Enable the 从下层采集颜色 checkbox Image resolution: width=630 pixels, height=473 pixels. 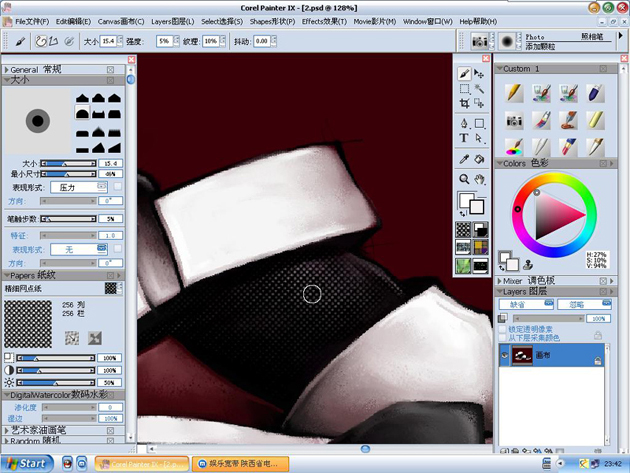click(502, 338)
